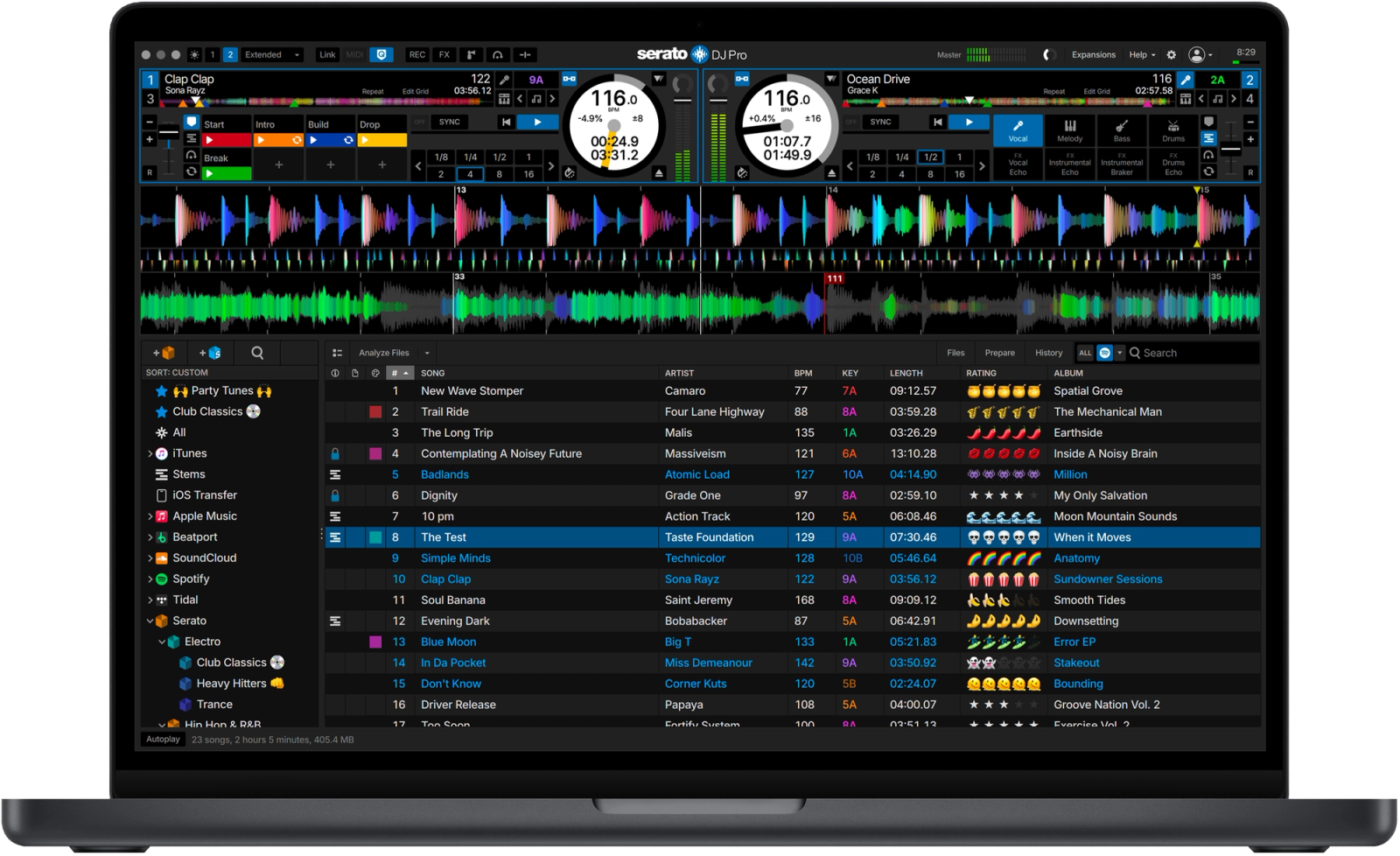1400x856 pixels.
Task: Open the Extended view mode dropdown
Action: (x=272, y=54)
